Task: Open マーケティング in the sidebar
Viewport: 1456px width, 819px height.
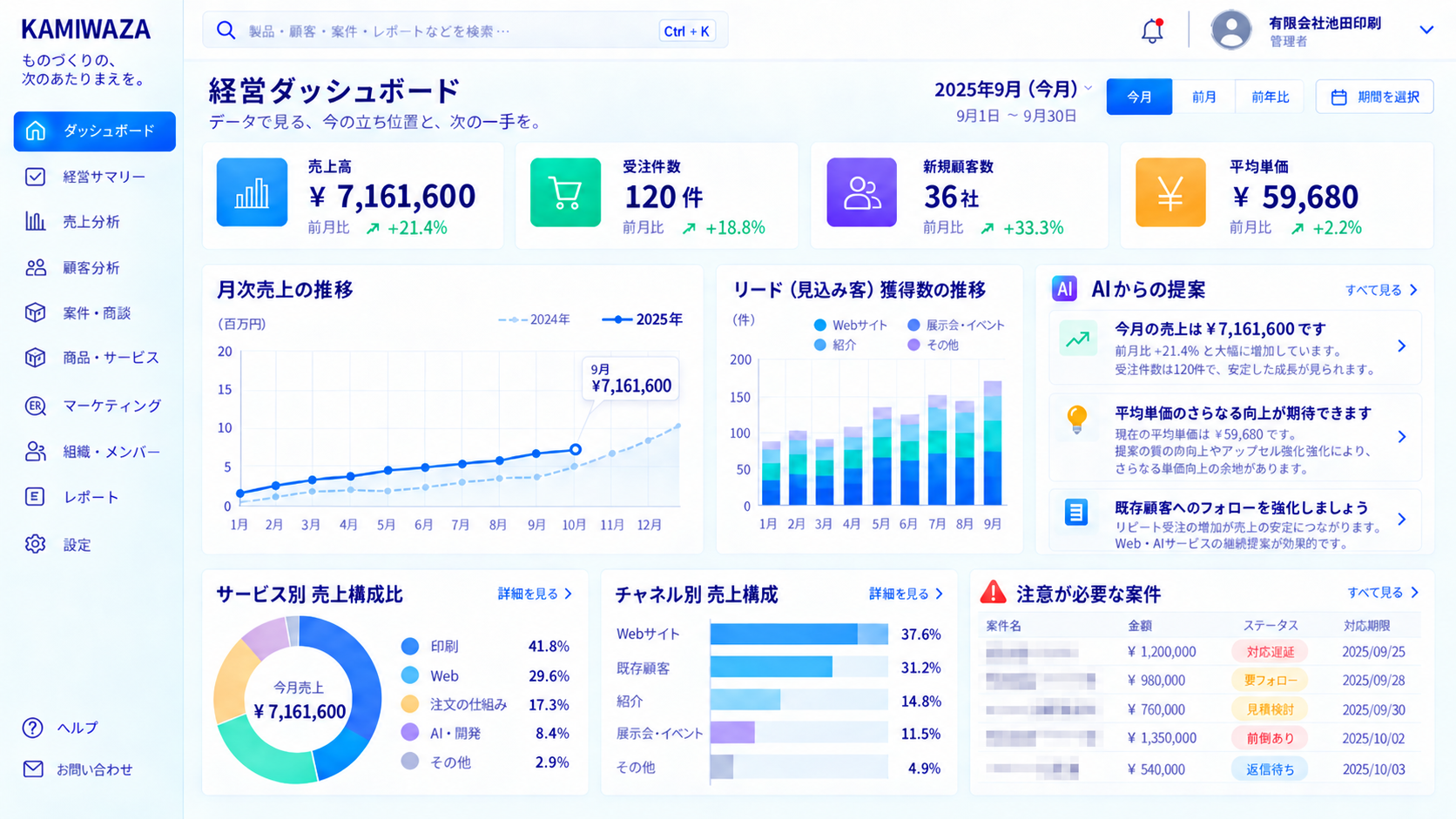Action: [x=94, y=406]
